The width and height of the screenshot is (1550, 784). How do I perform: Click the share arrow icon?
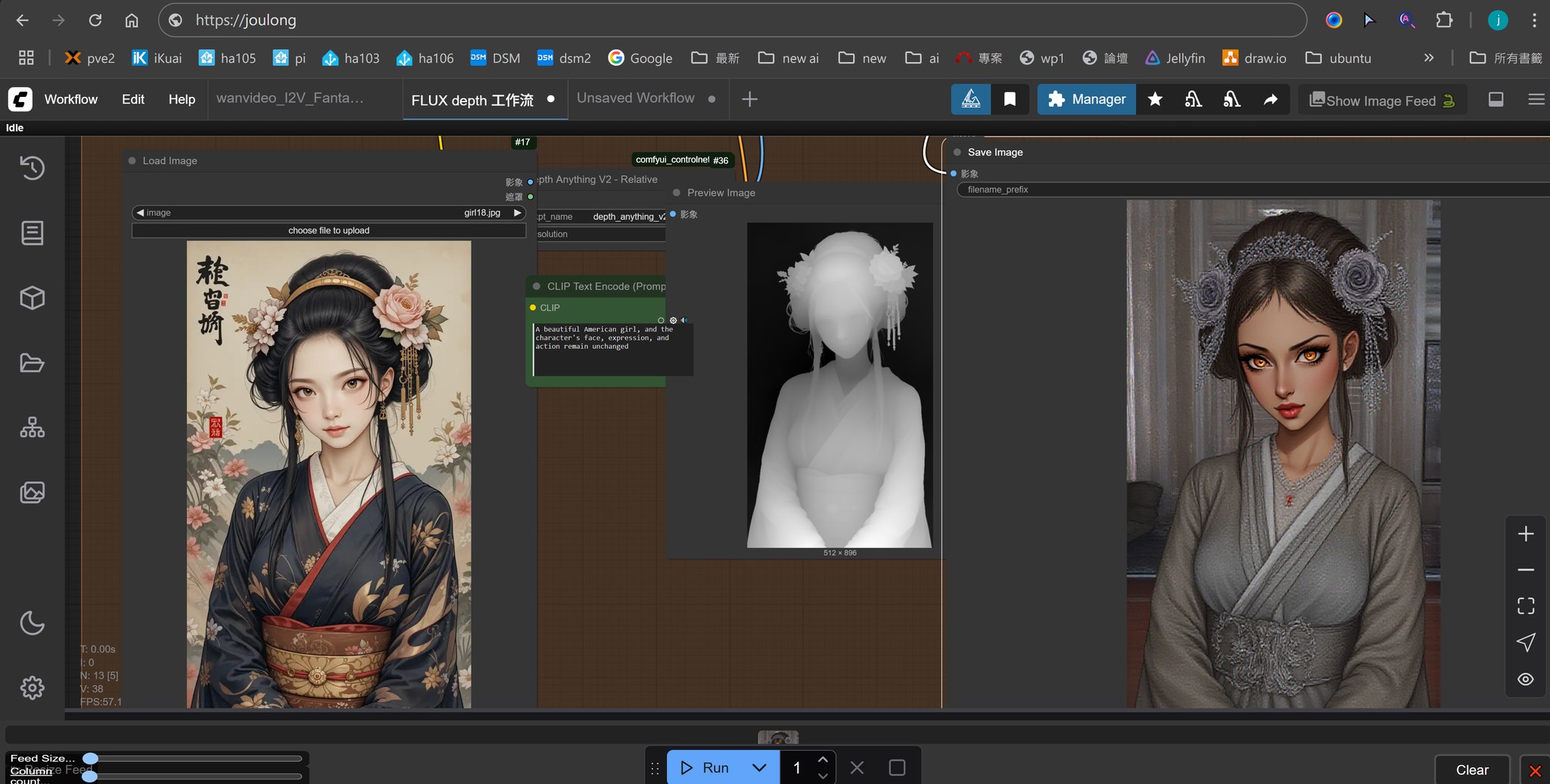point(1271,99)
